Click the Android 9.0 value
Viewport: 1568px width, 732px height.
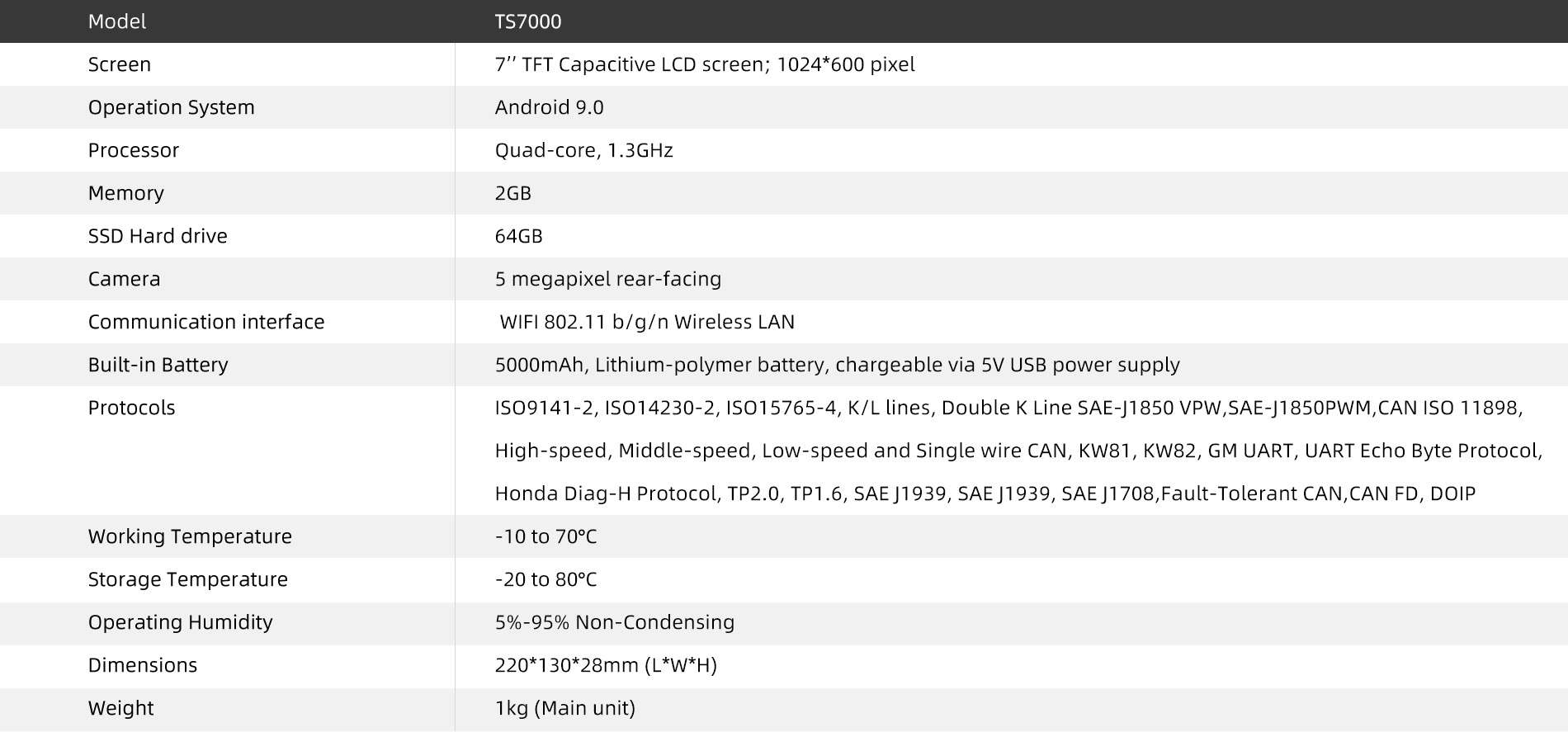point(550,107)
